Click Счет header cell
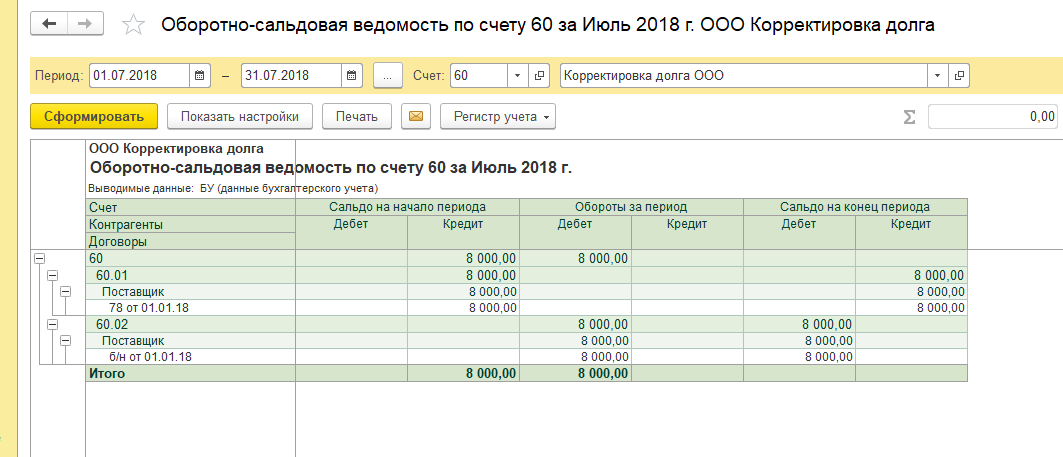 190,207
